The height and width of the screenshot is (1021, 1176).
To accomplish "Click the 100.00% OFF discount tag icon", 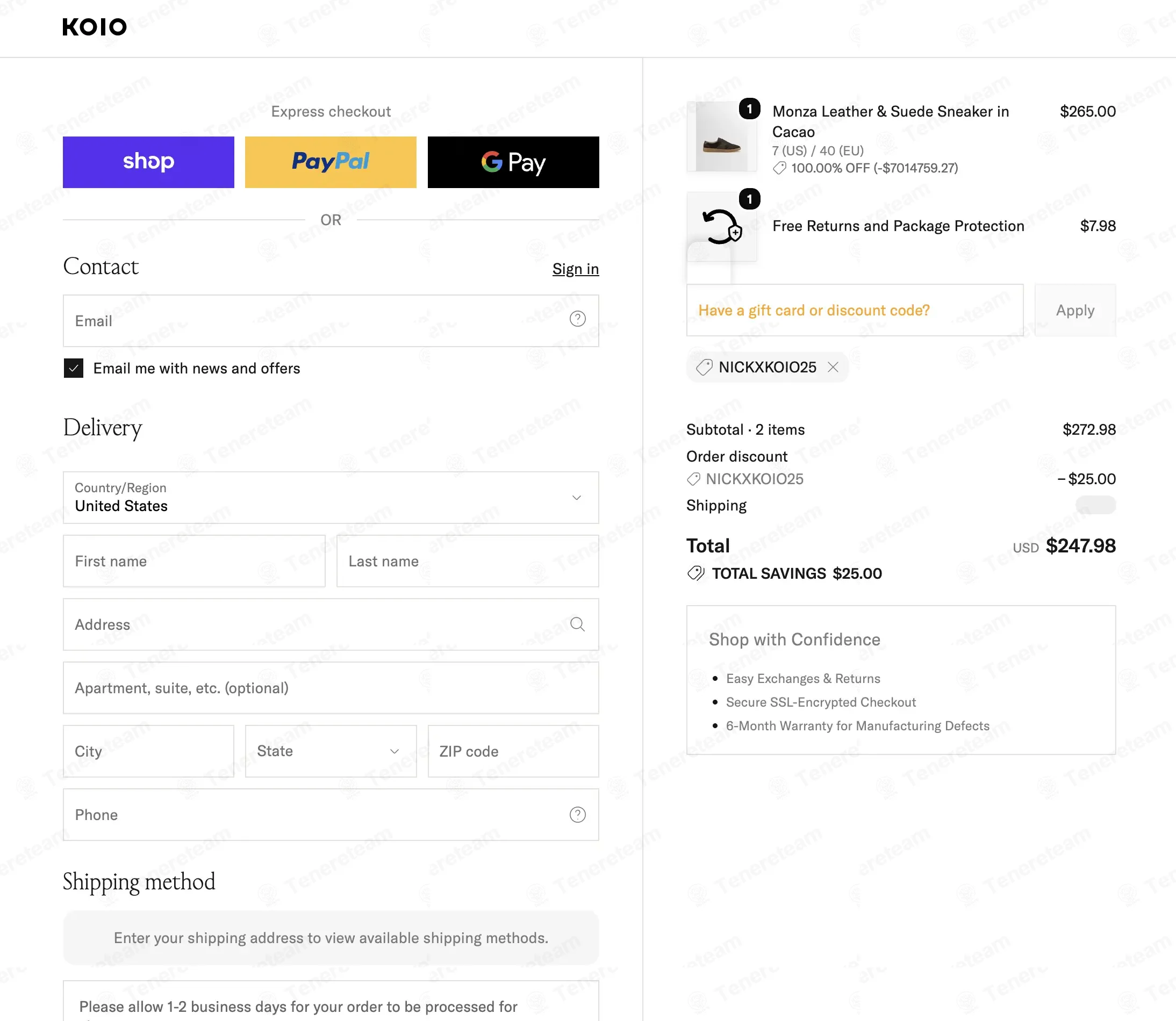I will [779, 168].
